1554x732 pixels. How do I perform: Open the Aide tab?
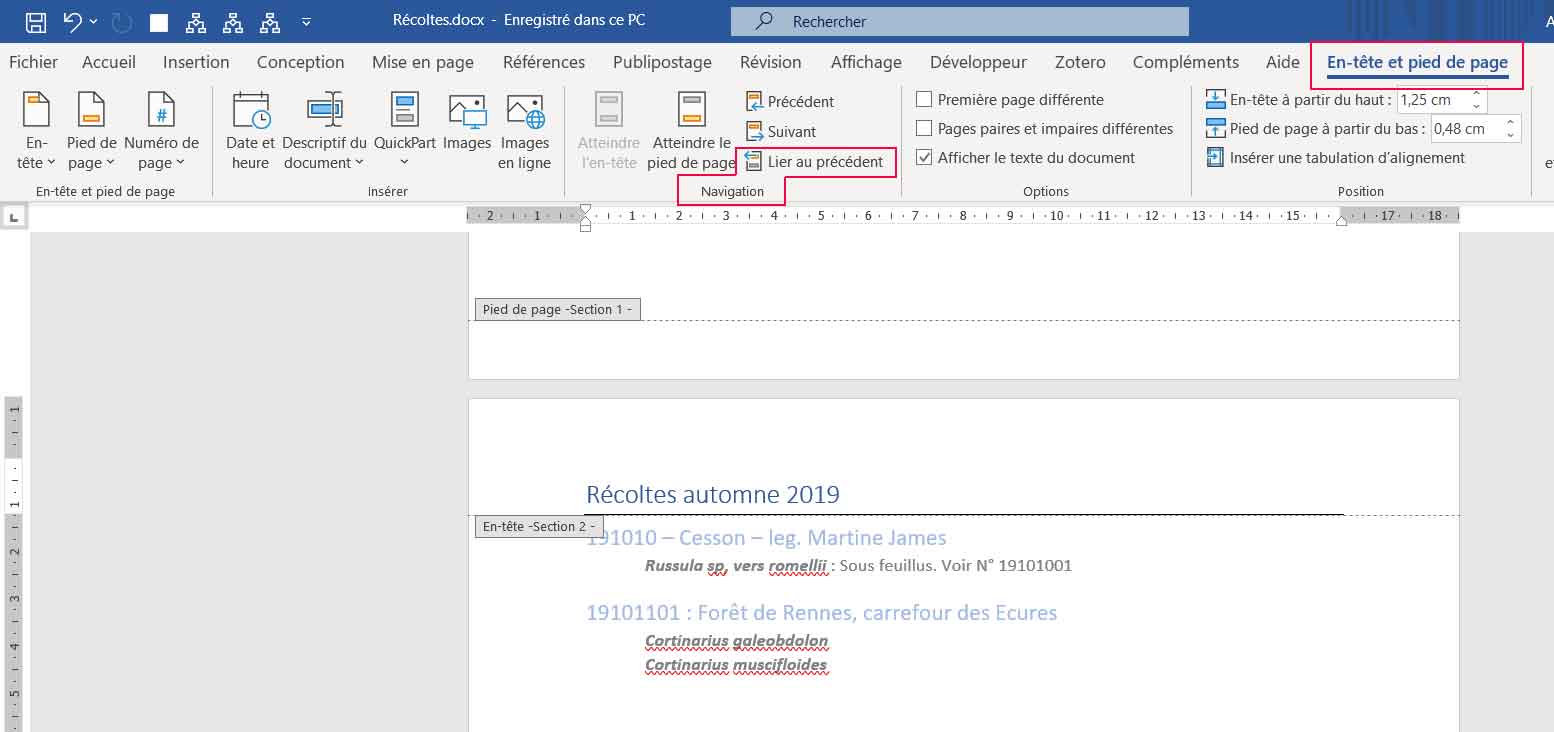click(1283, 62)
